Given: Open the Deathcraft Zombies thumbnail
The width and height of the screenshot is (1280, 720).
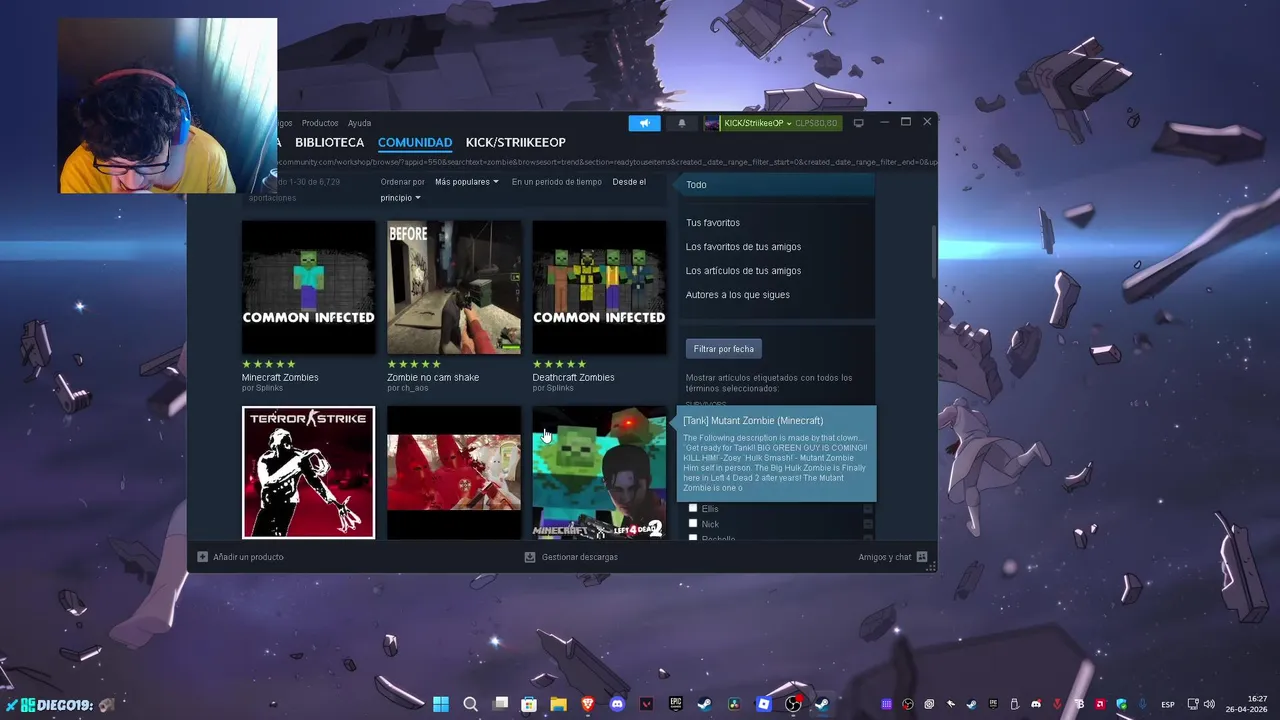Looking at the screenshot, I should [599, 287].
